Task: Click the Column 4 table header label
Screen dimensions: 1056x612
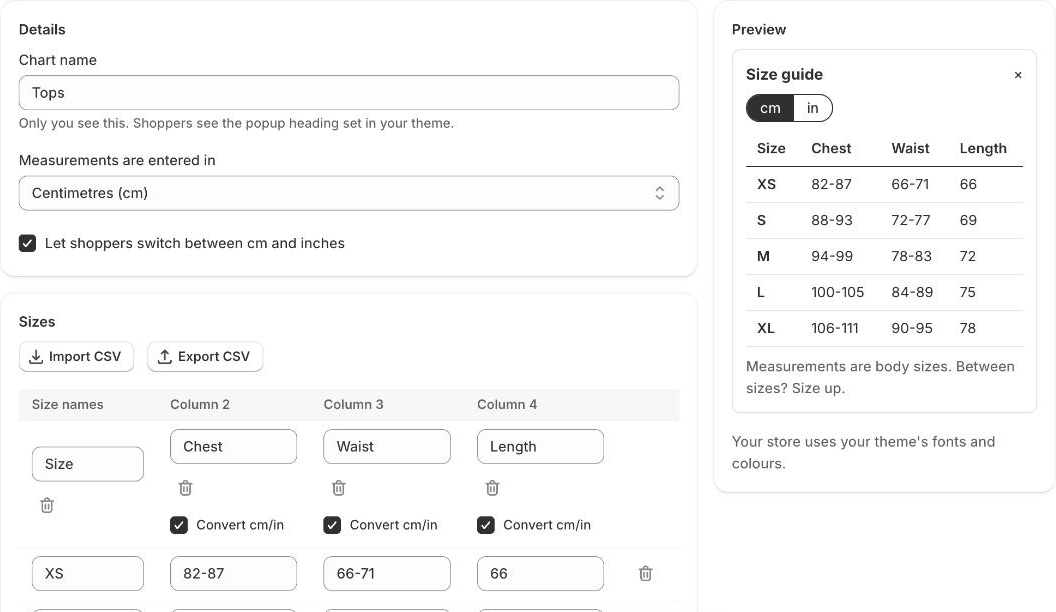Action: 506,404
